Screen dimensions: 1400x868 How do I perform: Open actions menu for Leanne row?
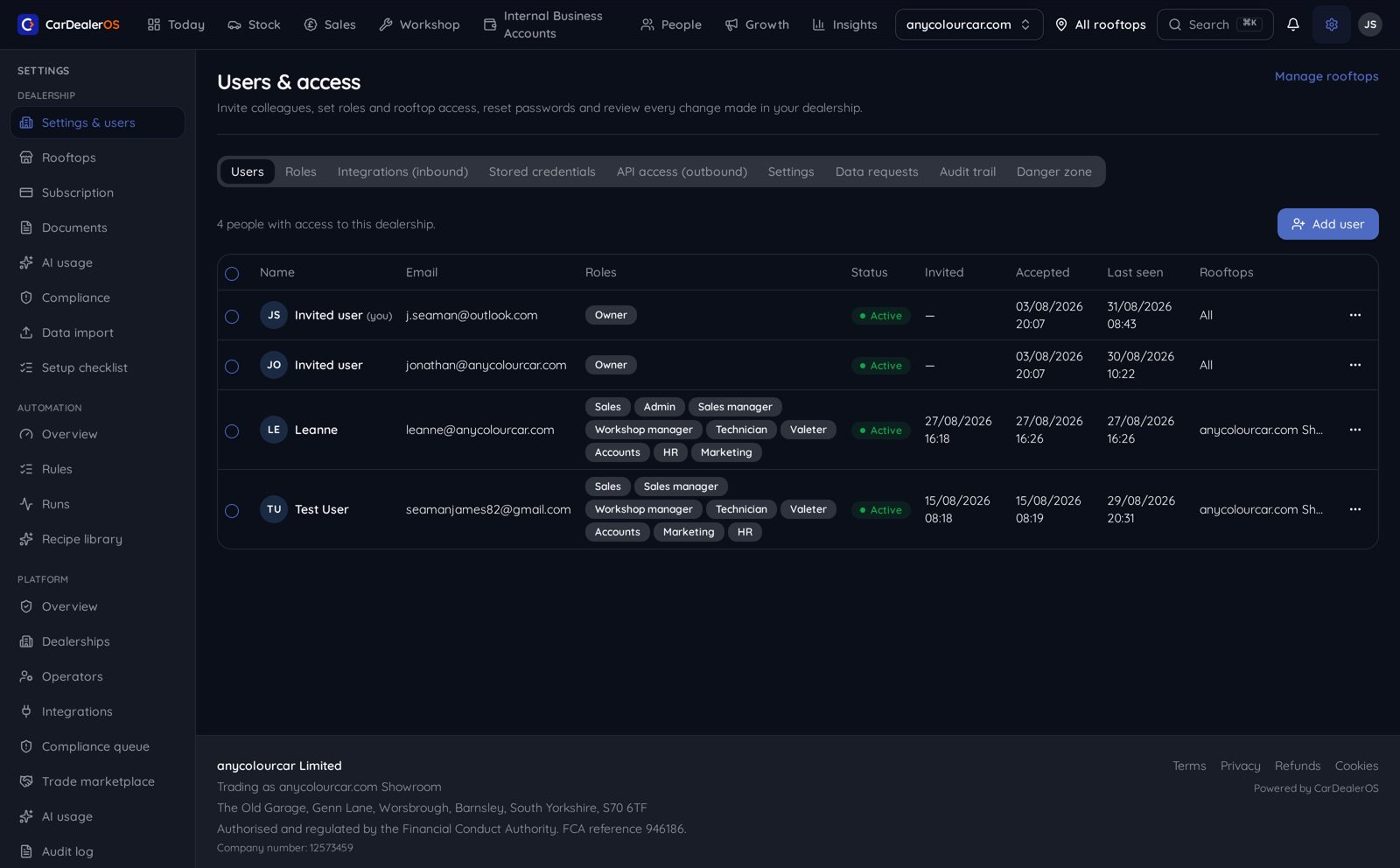[x=1354, y=430]
